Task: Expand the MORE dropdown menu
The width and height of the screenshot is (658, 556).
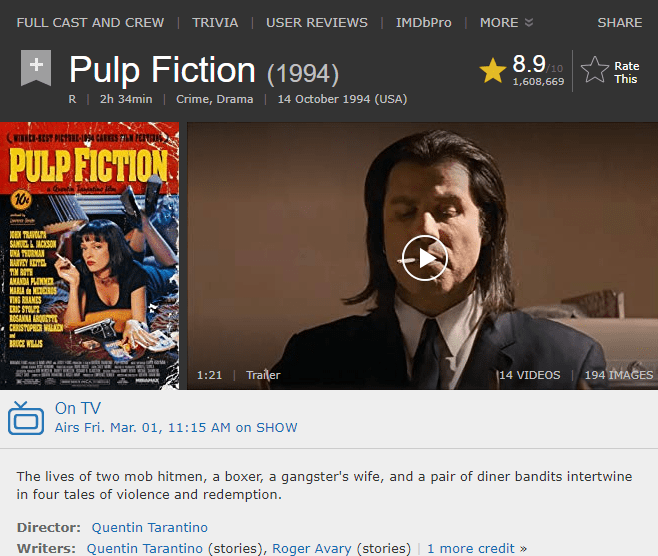Action: [x=506, y=22]
